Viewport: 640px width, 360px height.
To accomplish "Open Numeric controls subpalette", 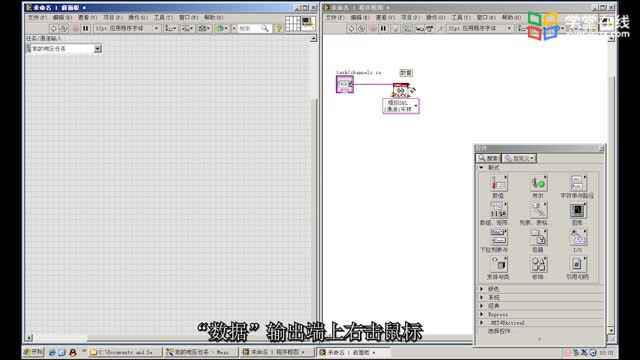I will coord(498,184).
